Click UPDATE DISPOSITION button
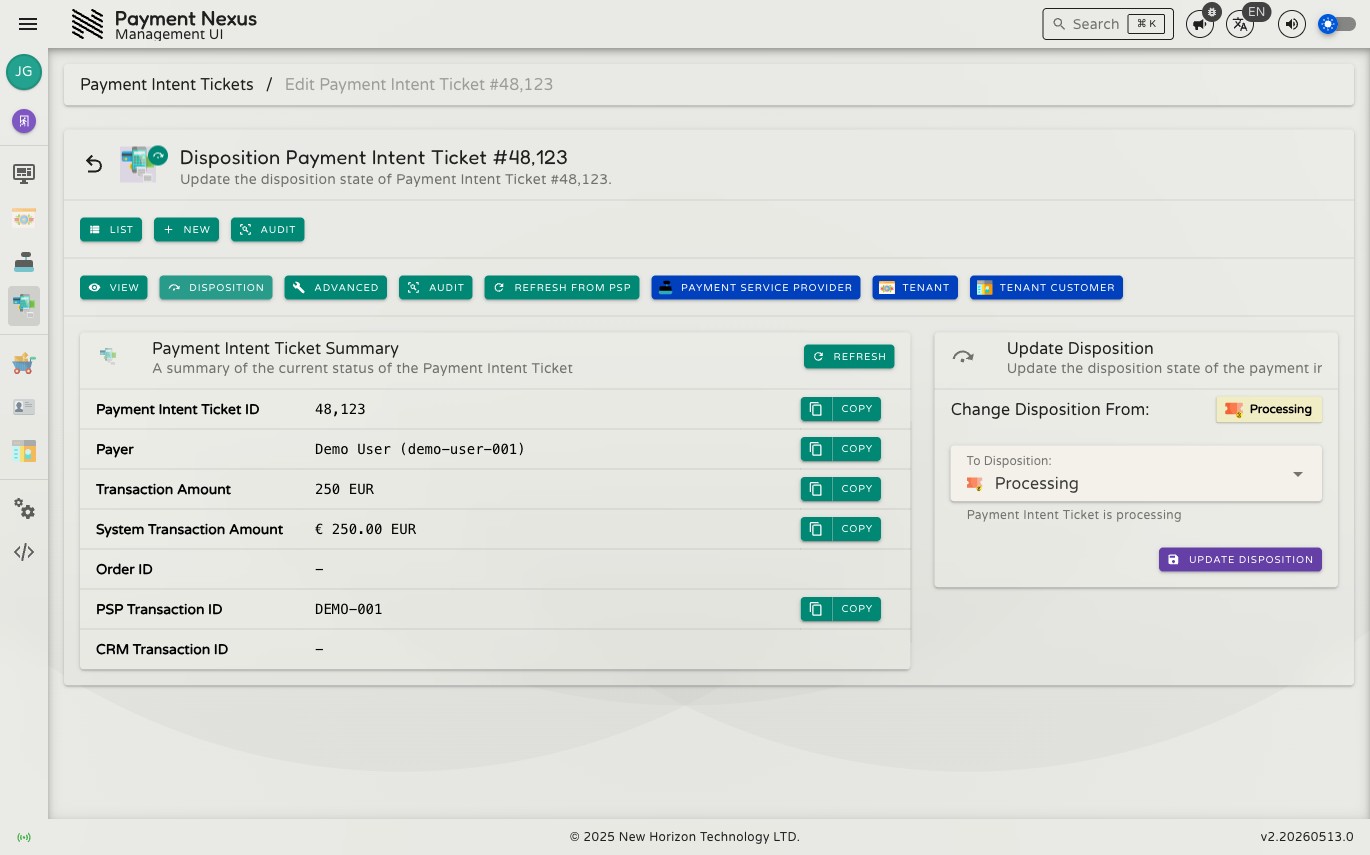This screenshot has width=1370, height=855. (x=1240, y=560)
